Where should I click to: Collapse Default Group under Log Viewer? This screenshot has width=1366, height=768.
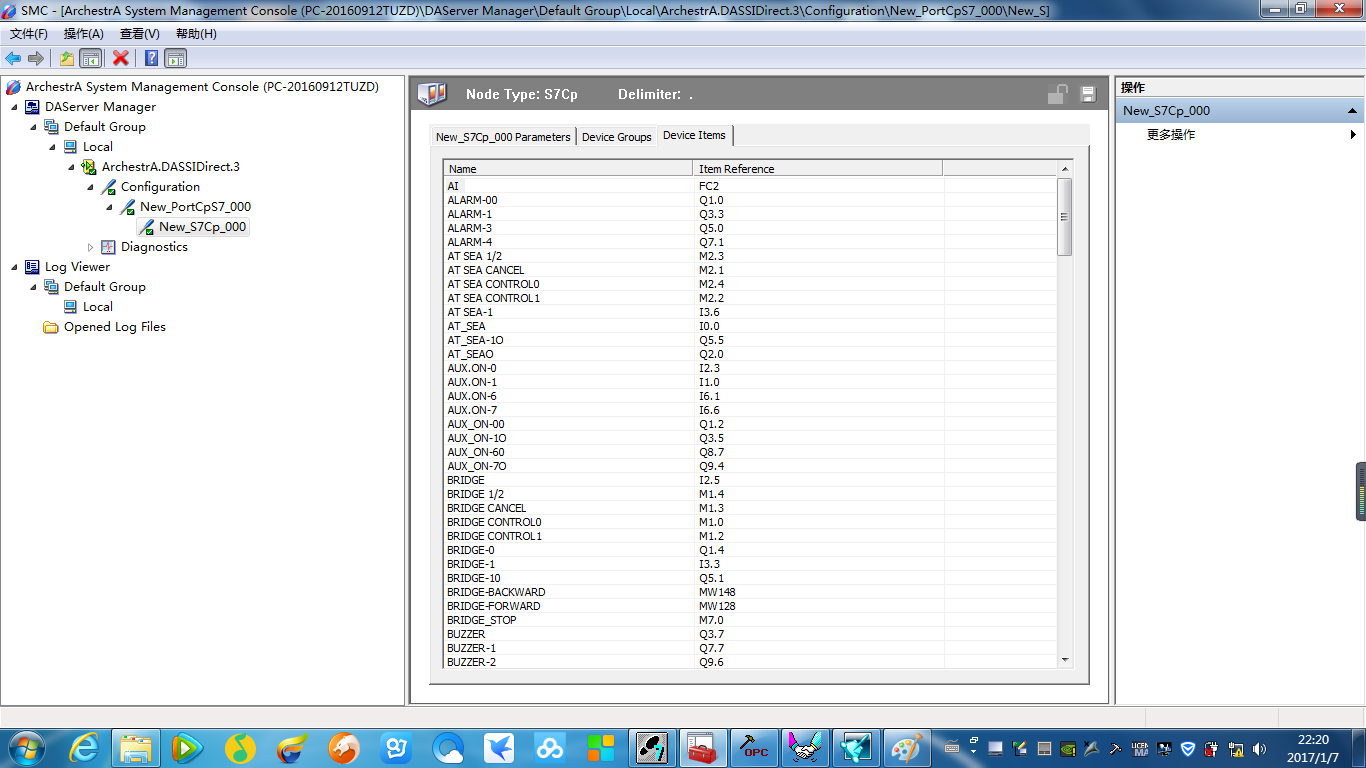coord(33,287)
